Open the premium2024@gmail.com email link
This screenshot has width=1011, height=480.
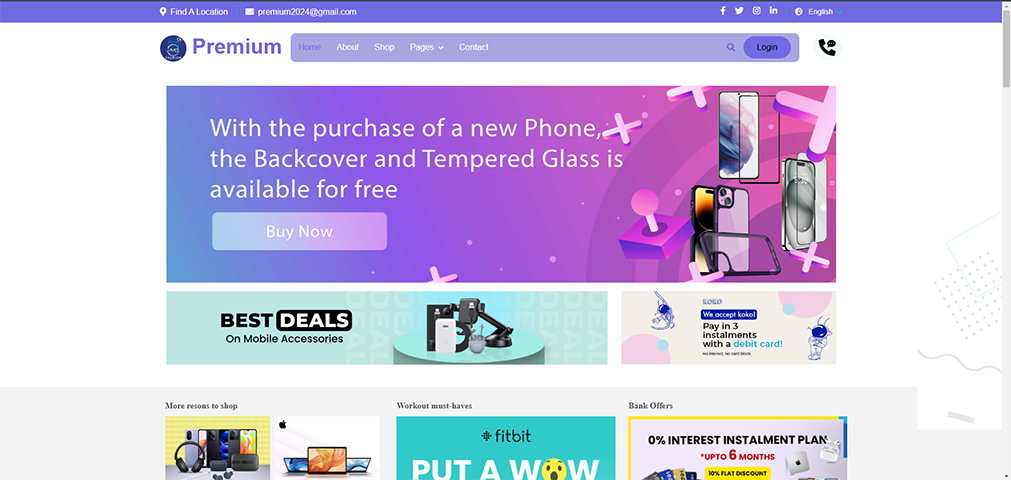307,12
